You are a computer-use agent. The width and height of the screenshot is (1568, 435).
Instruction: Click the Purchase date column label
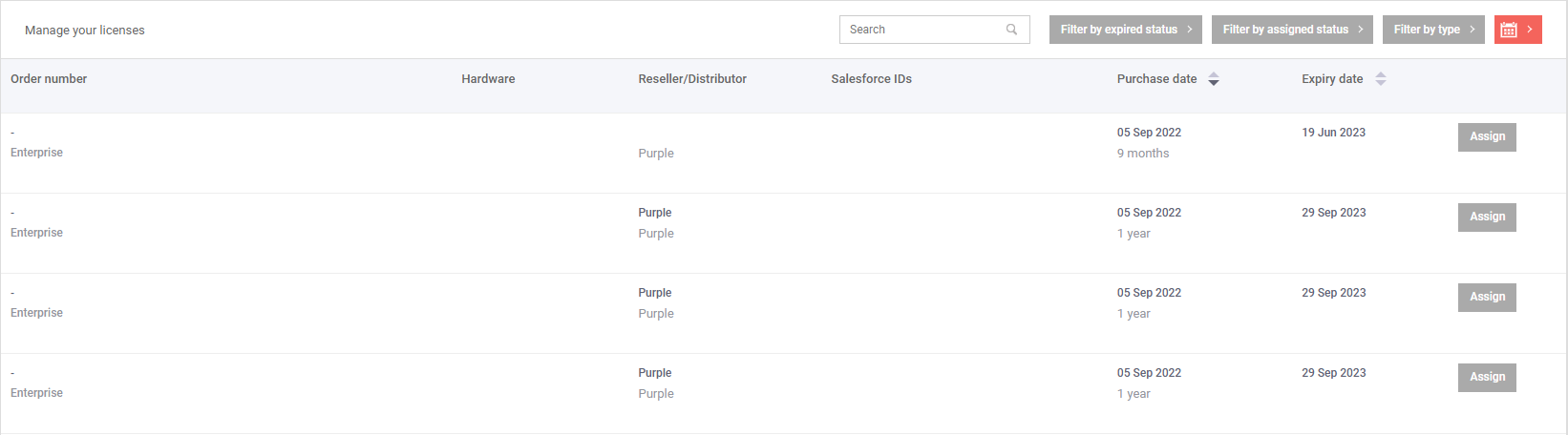(x=1156, y=79)
